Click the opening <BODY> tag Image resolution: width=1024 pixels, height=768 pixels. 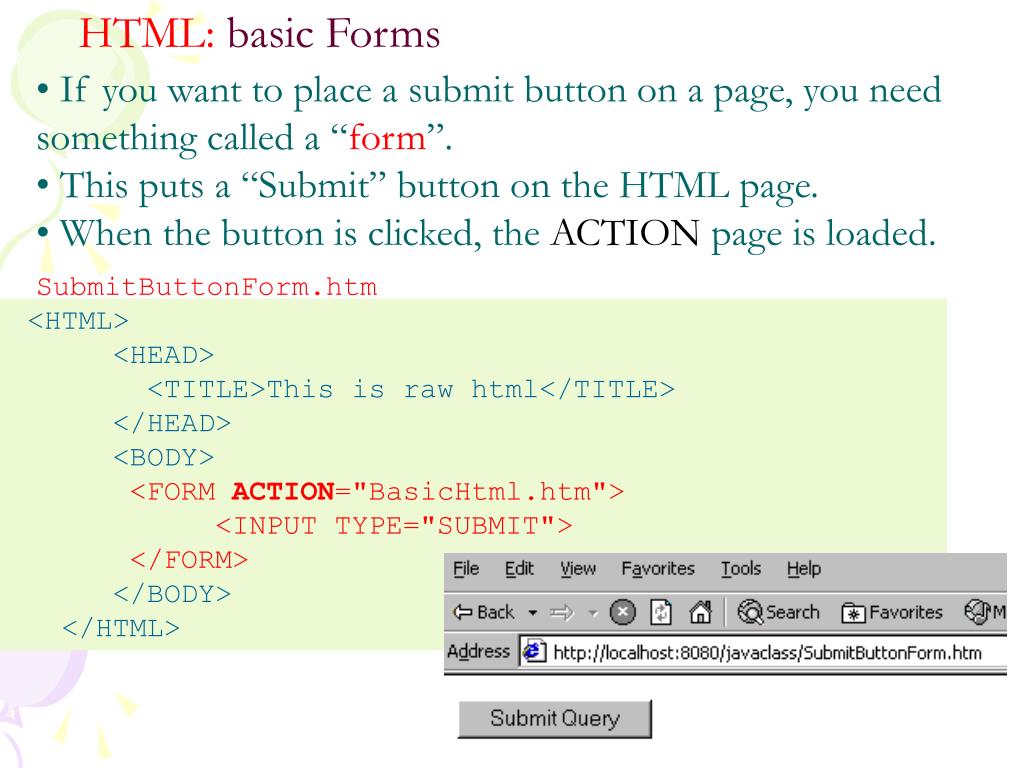pyautogui.click(x=164, y=457)
